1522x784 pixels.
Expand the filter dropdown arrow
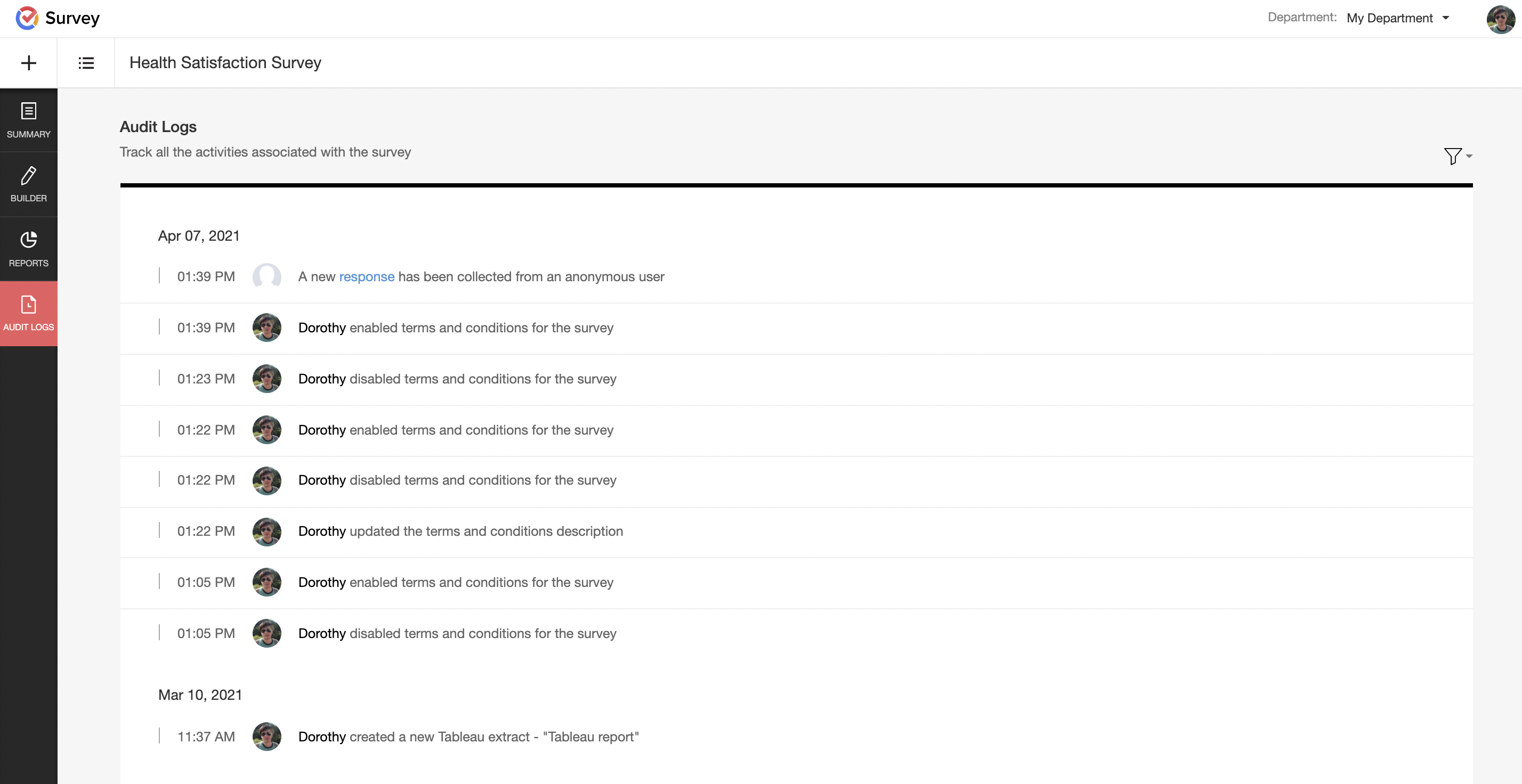coord(1469,157)
